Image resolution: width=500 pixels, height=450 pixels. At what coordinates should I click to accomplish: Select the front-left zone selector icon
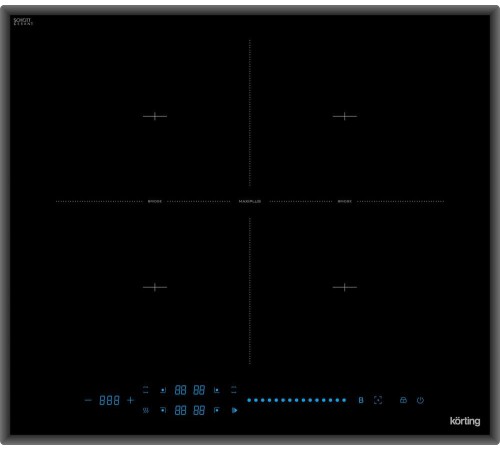click(x=163, y=410)
